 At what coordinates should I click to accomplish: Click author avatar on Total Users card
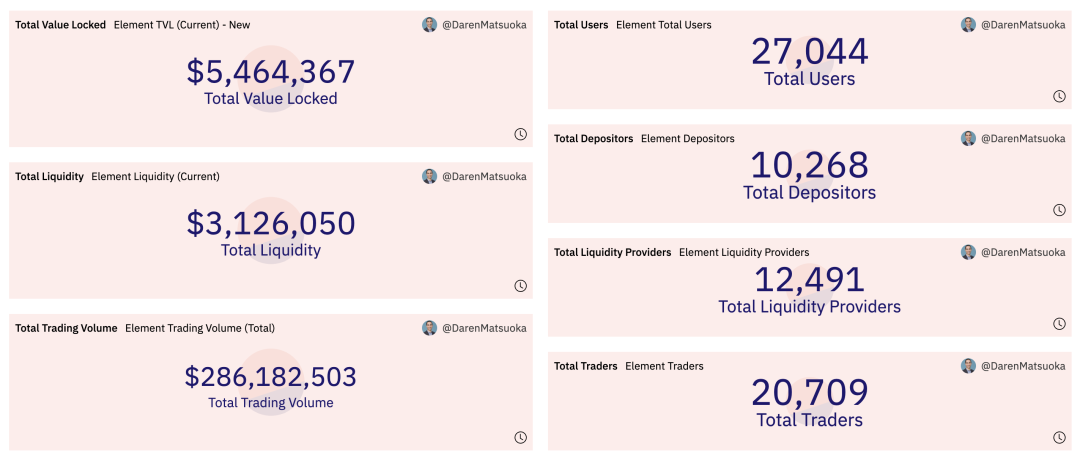(968, 25)
